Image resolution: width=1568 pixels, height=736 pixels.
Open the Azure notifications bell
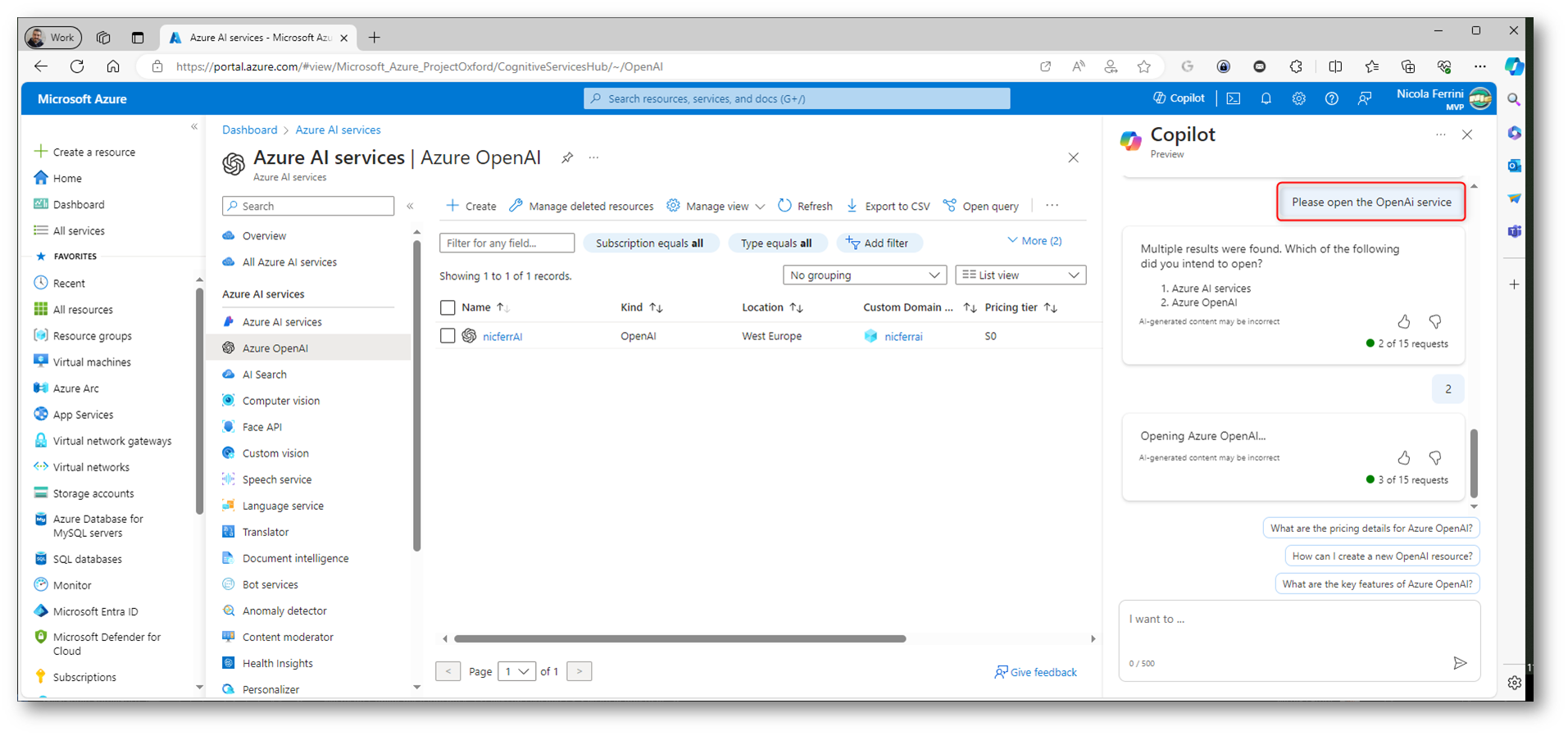pyautogui.click(x=1266, y=98)
